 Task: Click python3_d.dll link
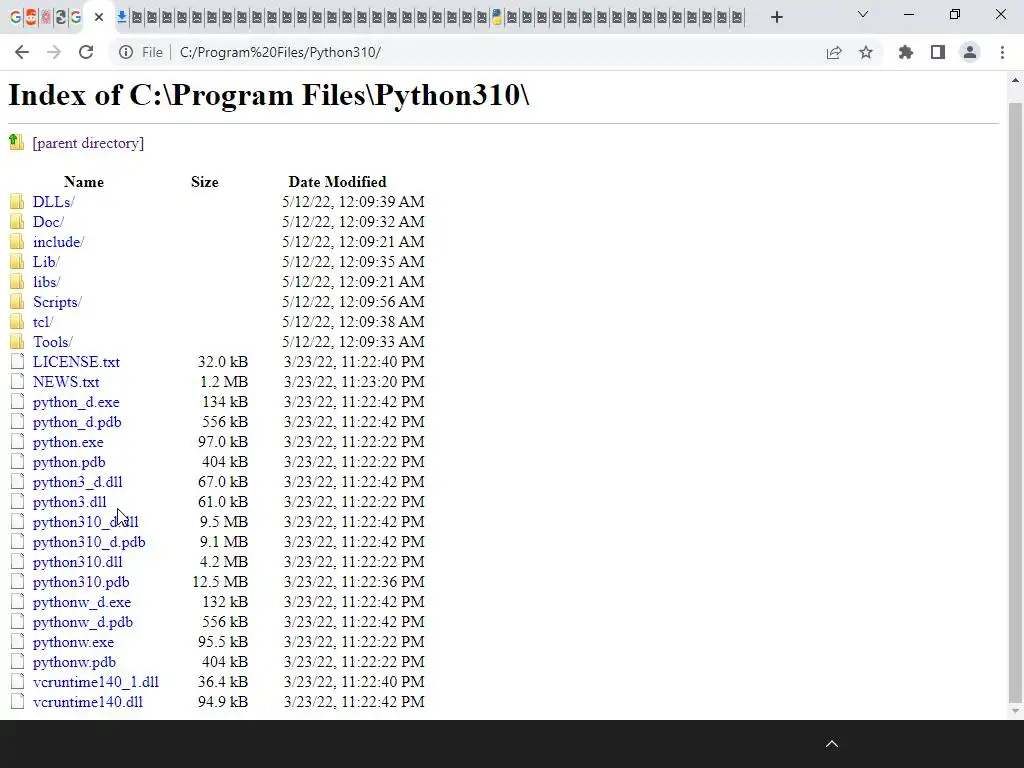78,482
